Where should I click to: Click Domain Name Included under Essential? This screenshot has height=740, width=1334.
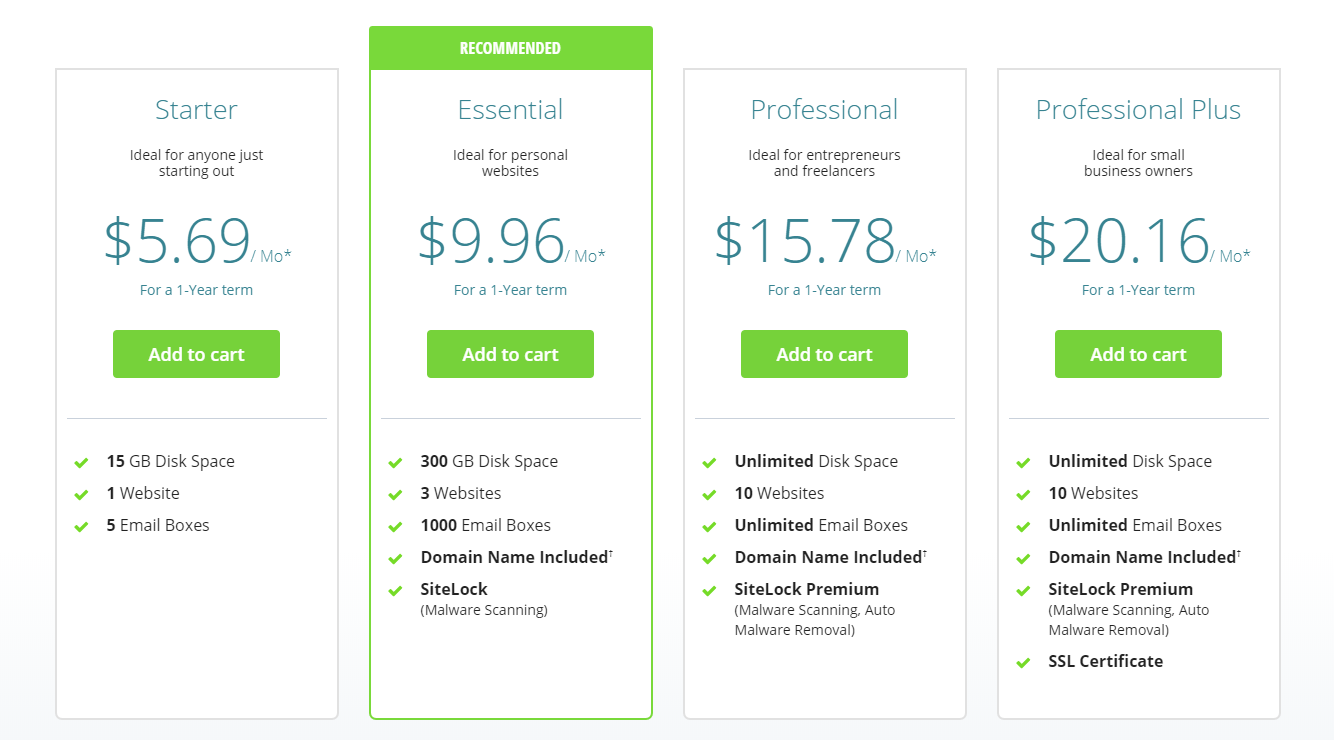click(514, 557)
